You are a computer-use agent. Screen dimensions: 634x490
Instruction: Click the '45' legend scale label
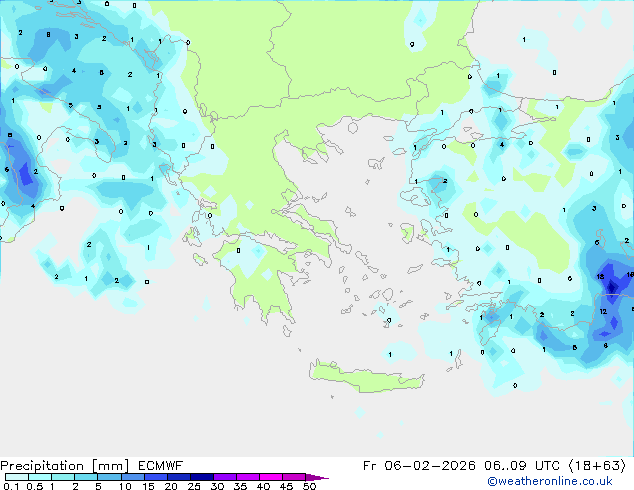[x=286, y=486]
